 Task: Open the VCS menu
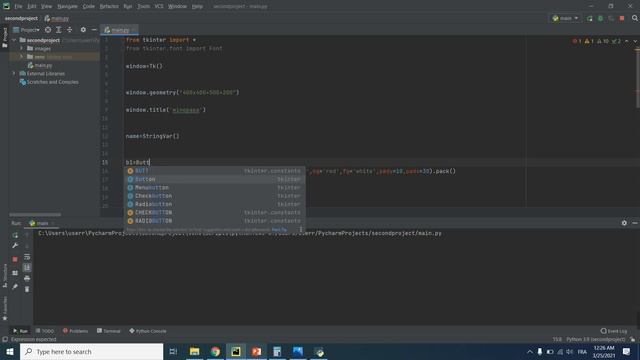[x=159, y=6]
